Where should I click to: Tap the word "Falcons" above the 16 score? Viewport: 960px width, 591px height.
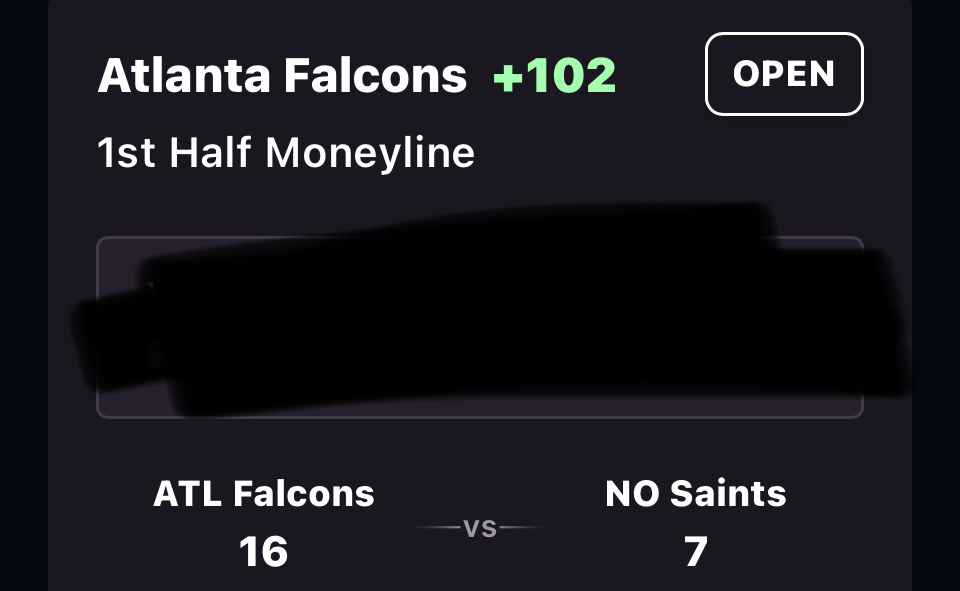(x=304, y=494)
